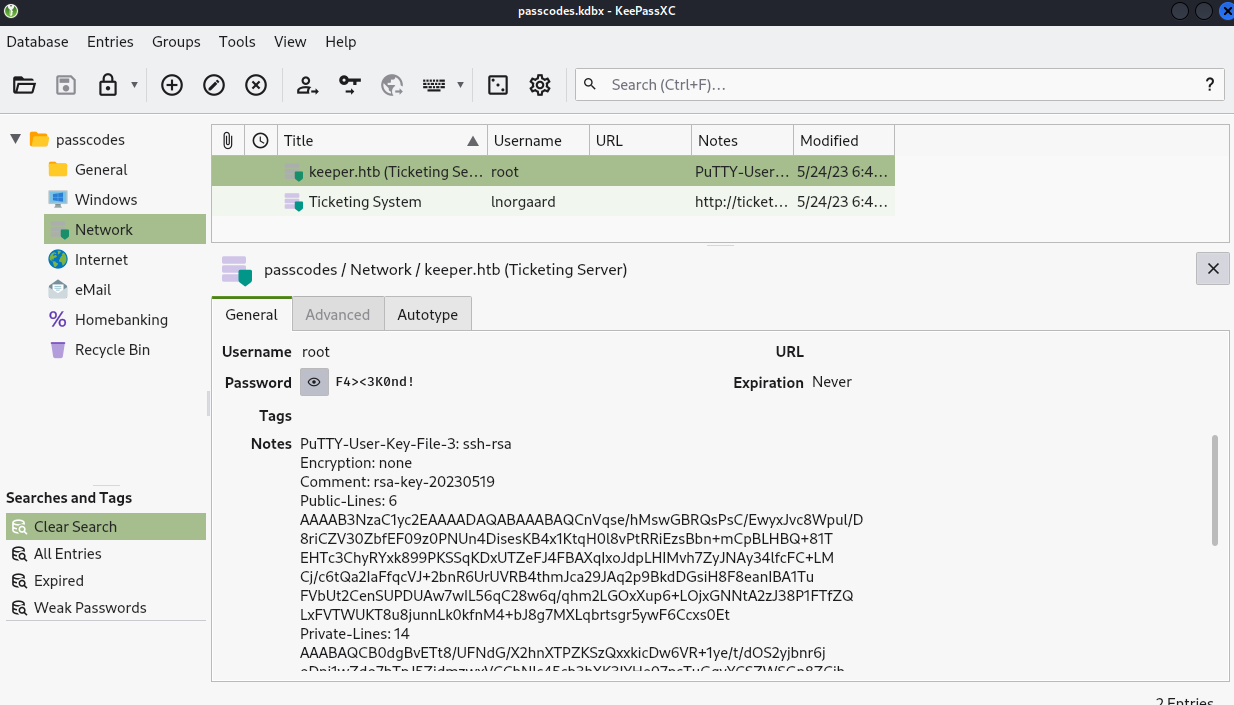This screenshot has width=1234, height=705.
Task: Open the Tools menu
Action: [x=237, y=42]
